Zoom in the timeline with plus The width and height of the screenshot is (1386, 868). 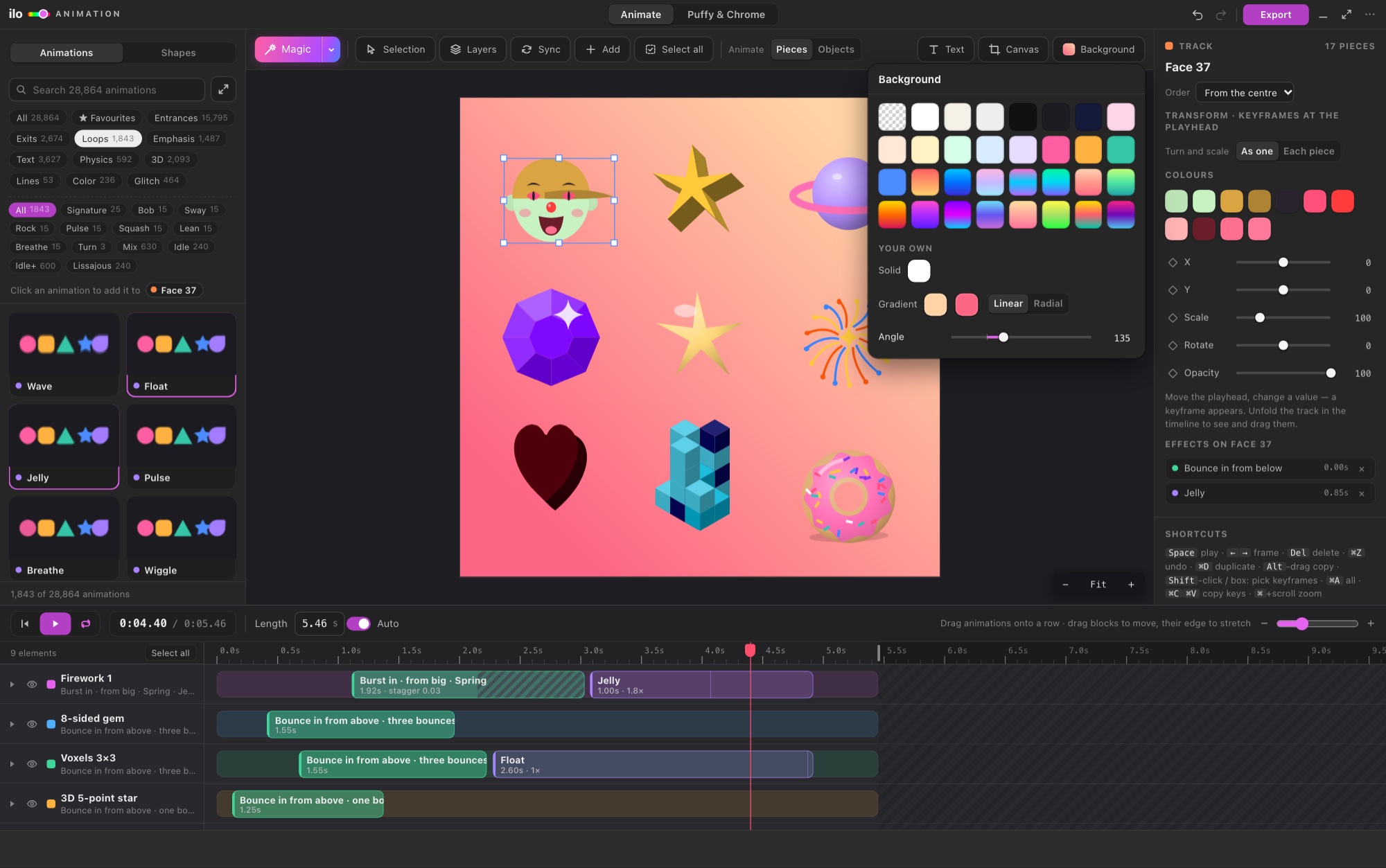[1371, 623]
